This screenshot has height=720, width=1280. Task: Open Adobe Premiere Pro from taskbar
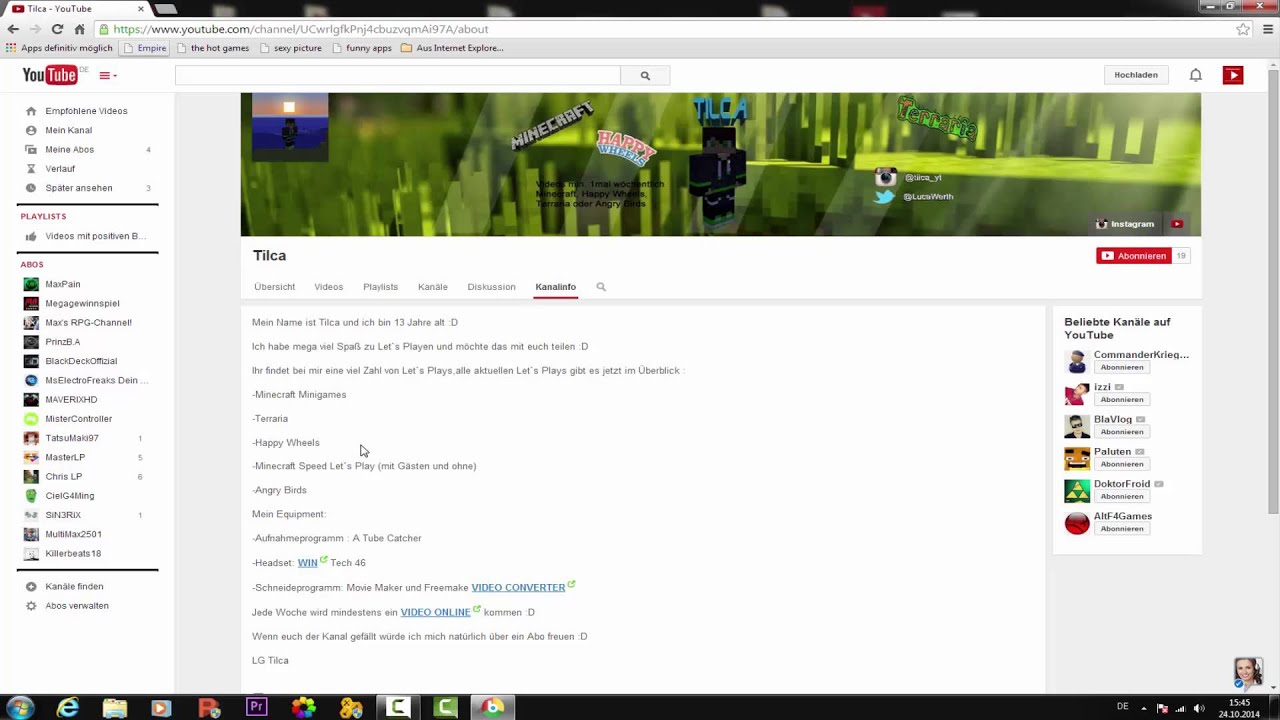[x=257, y=707]
